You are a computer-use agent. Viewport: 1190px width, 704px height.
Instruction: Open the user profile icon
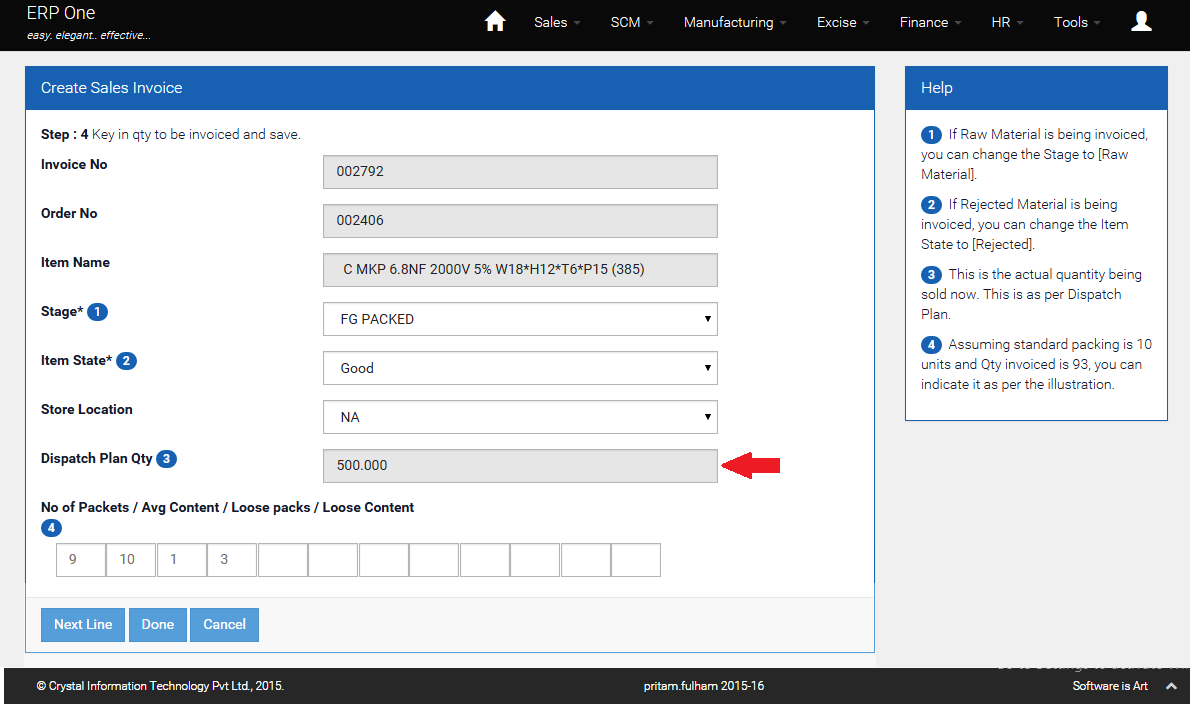click(1141, 22)
